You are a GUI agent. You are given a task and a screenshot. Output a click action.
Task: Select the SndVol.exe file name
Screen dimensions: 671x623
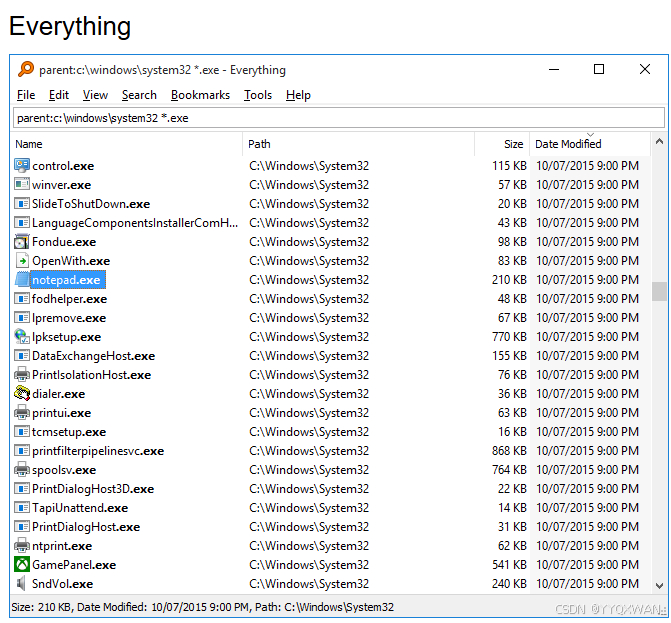62,584
